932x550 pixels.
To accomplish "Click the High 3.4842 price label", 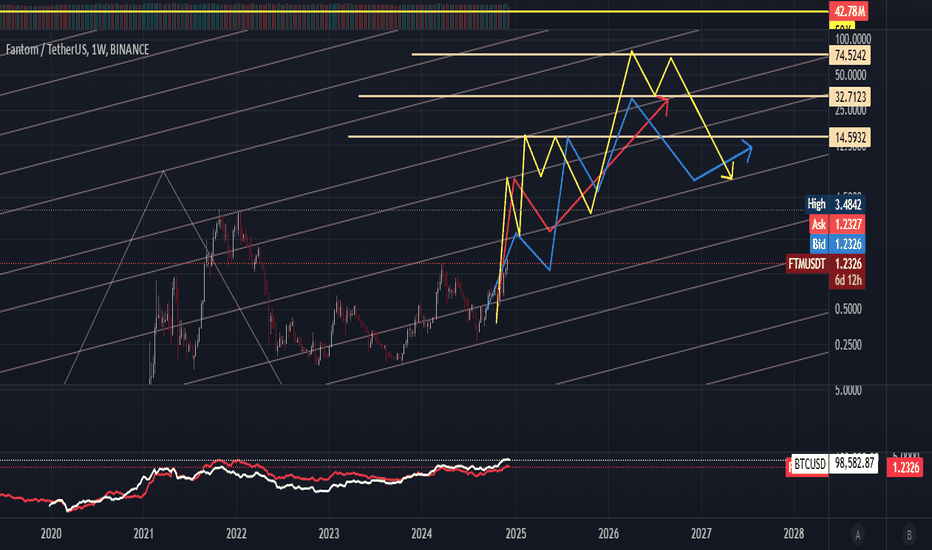I will (835, 205).
